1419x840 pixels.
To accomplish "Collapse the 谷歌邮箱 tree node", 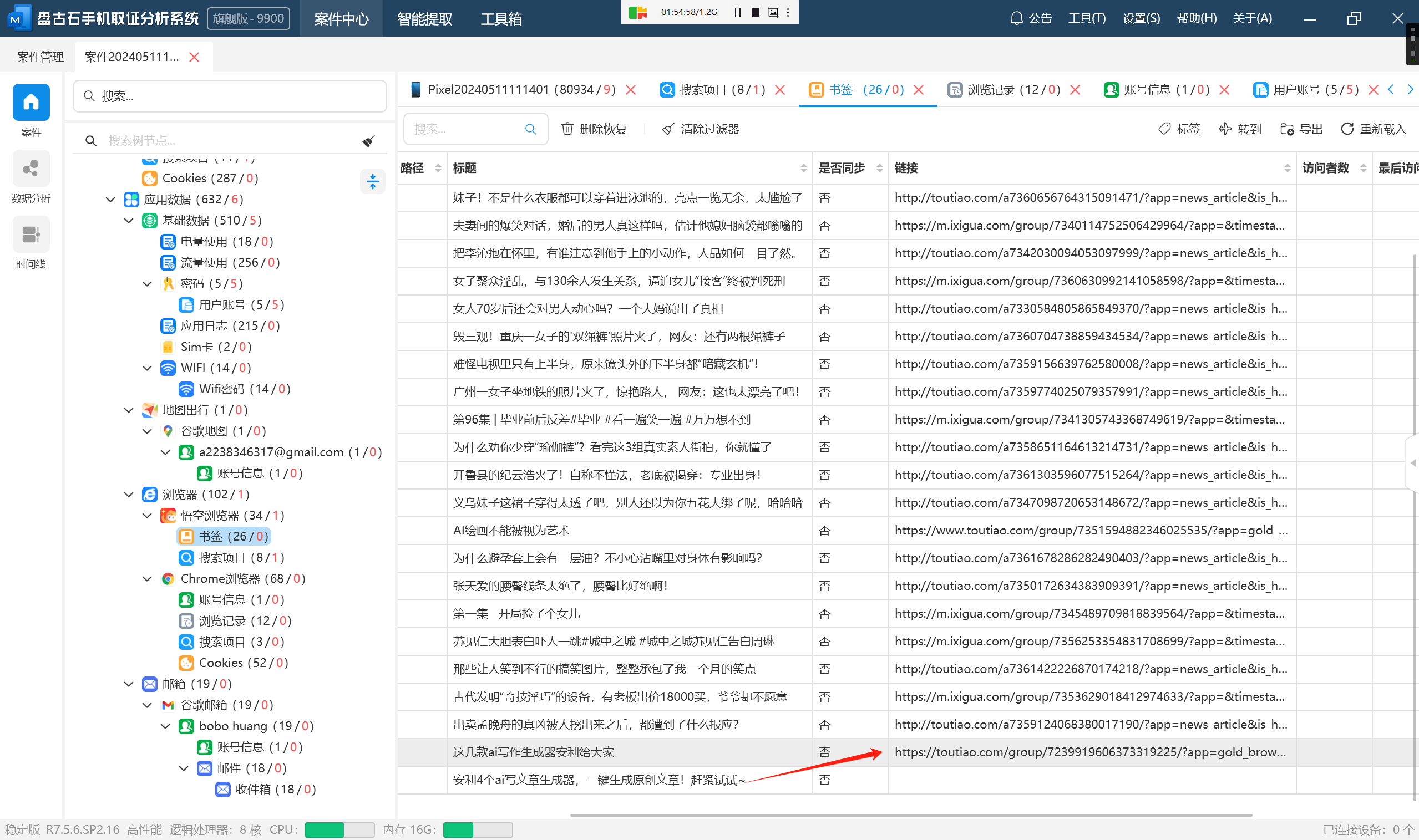I will coord(147,705).
